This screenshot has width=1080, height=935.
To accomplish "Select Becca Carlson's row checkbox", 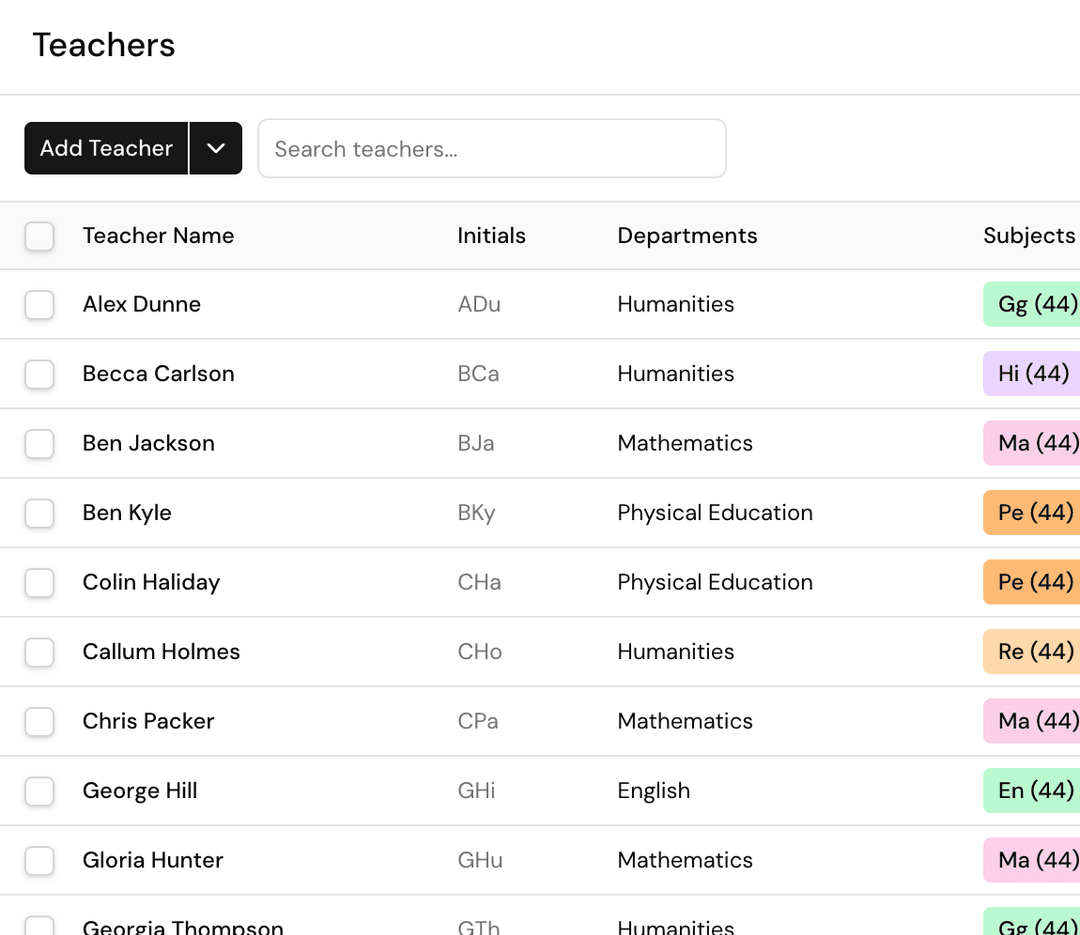I will point(39,374).
